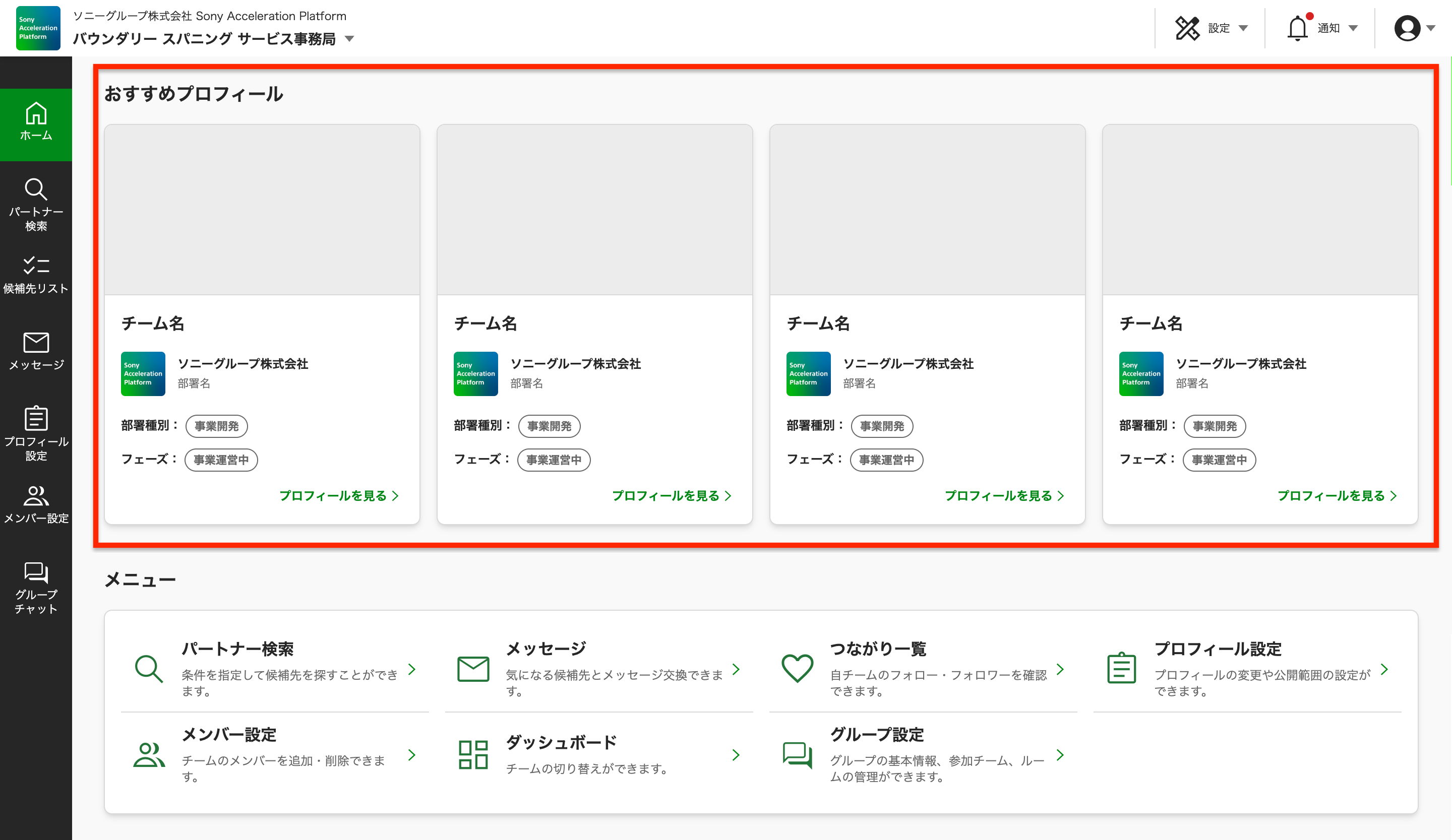
Task: Click the 事業運営中 phase tag on third card
Action: (886, 460)
